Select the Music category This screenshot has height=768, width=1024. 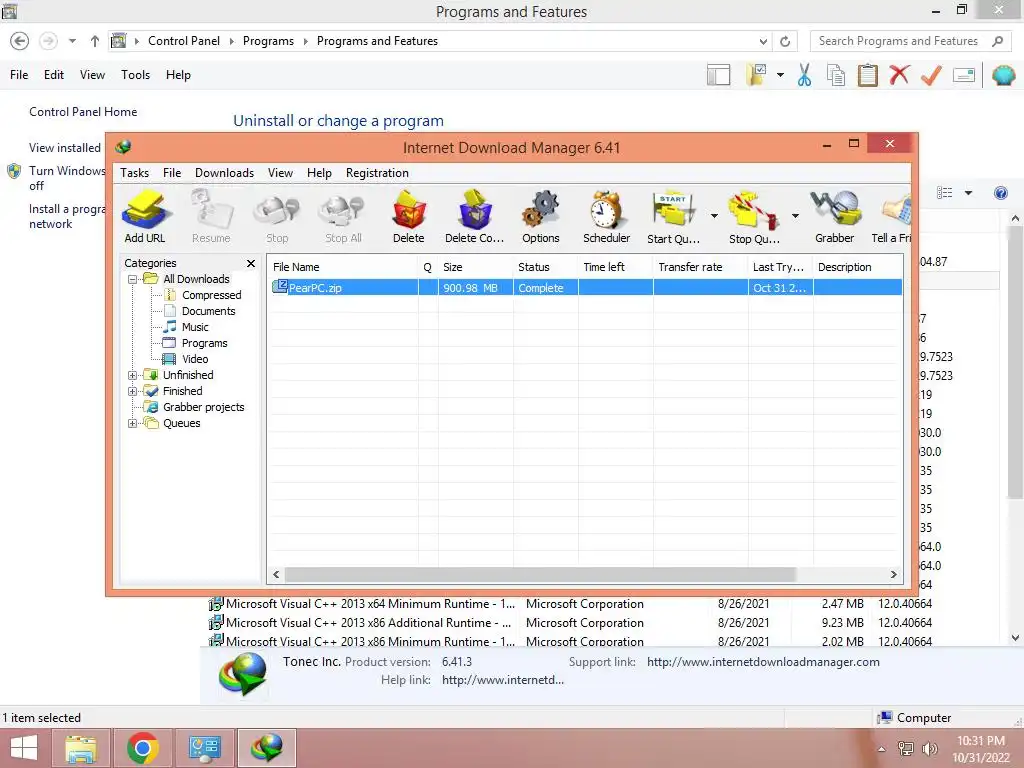point(195,327)
